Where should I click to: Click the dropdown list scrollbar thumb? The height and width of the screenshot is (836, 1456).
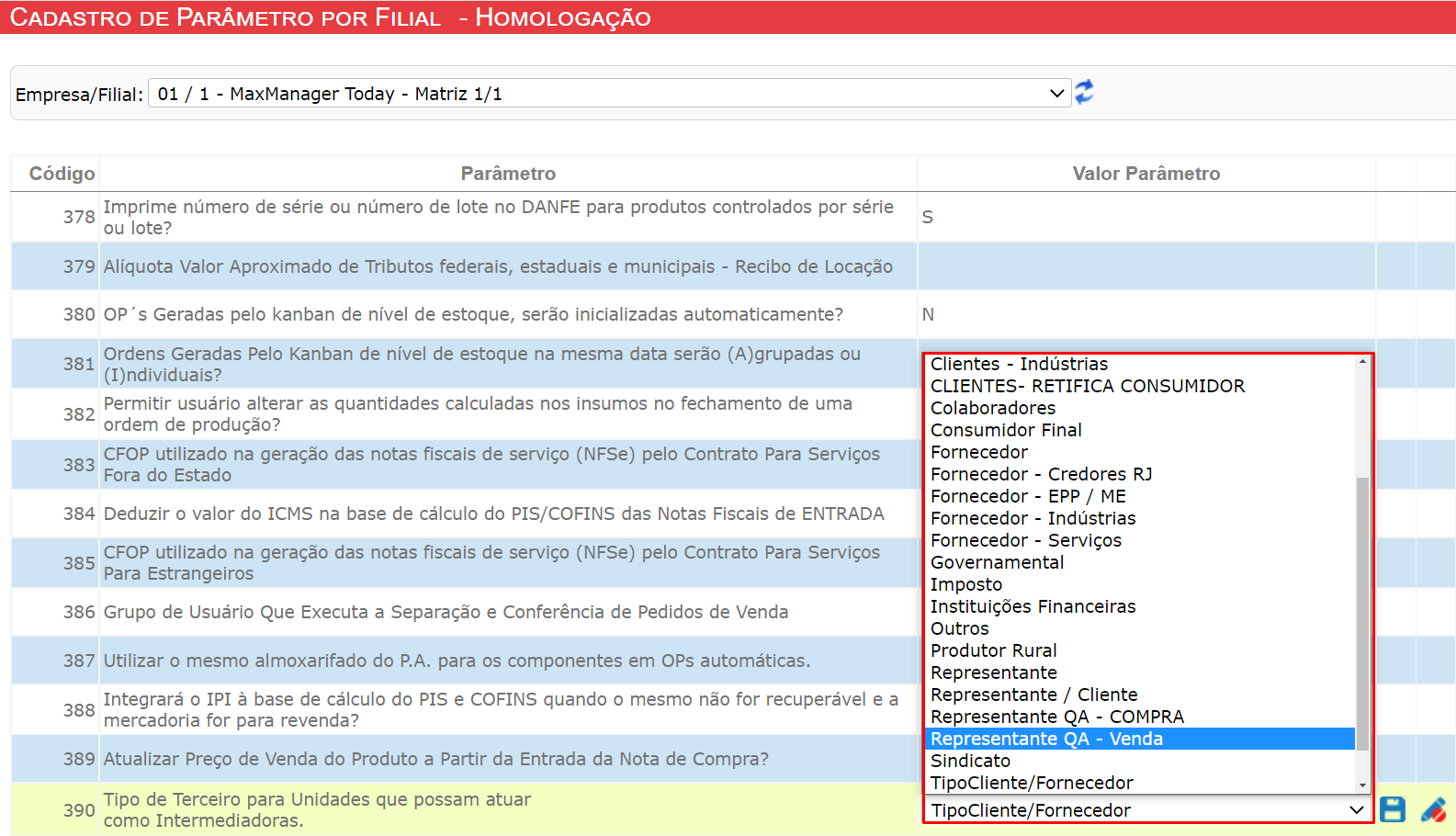pyautogui.click(x=1362, y=614)
